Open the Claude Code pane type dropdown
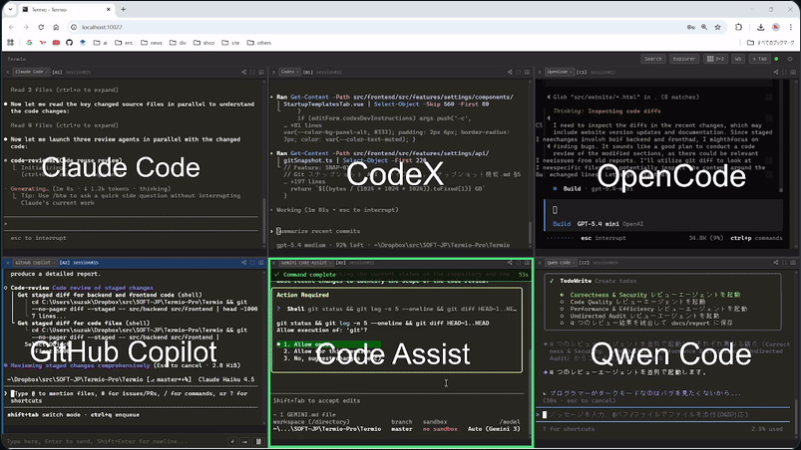Viewport: 801px width, 450px height. tap(31, 72)
